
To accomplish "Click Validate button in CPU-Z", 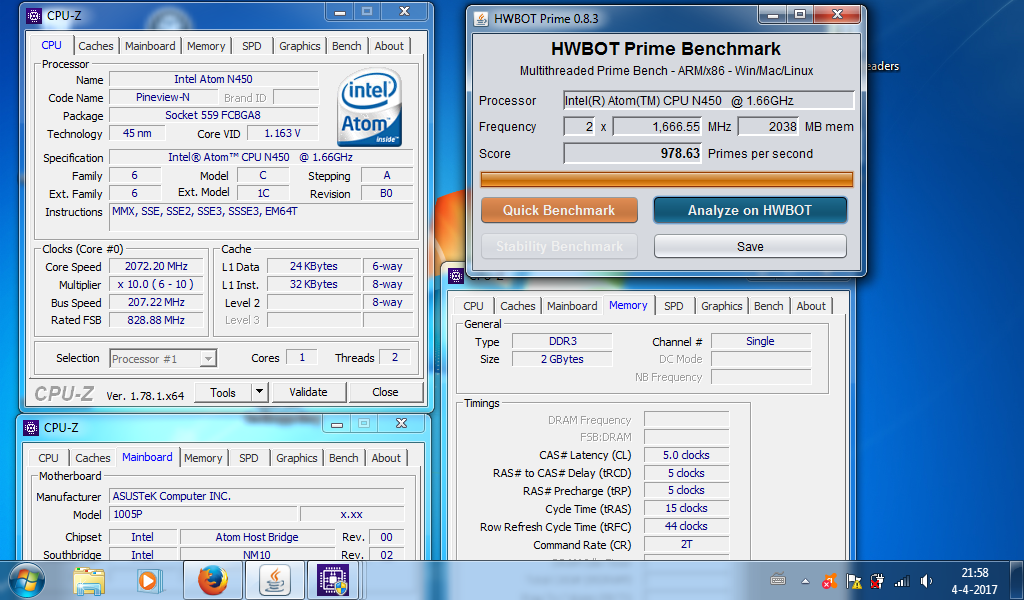I will point(308,392).
